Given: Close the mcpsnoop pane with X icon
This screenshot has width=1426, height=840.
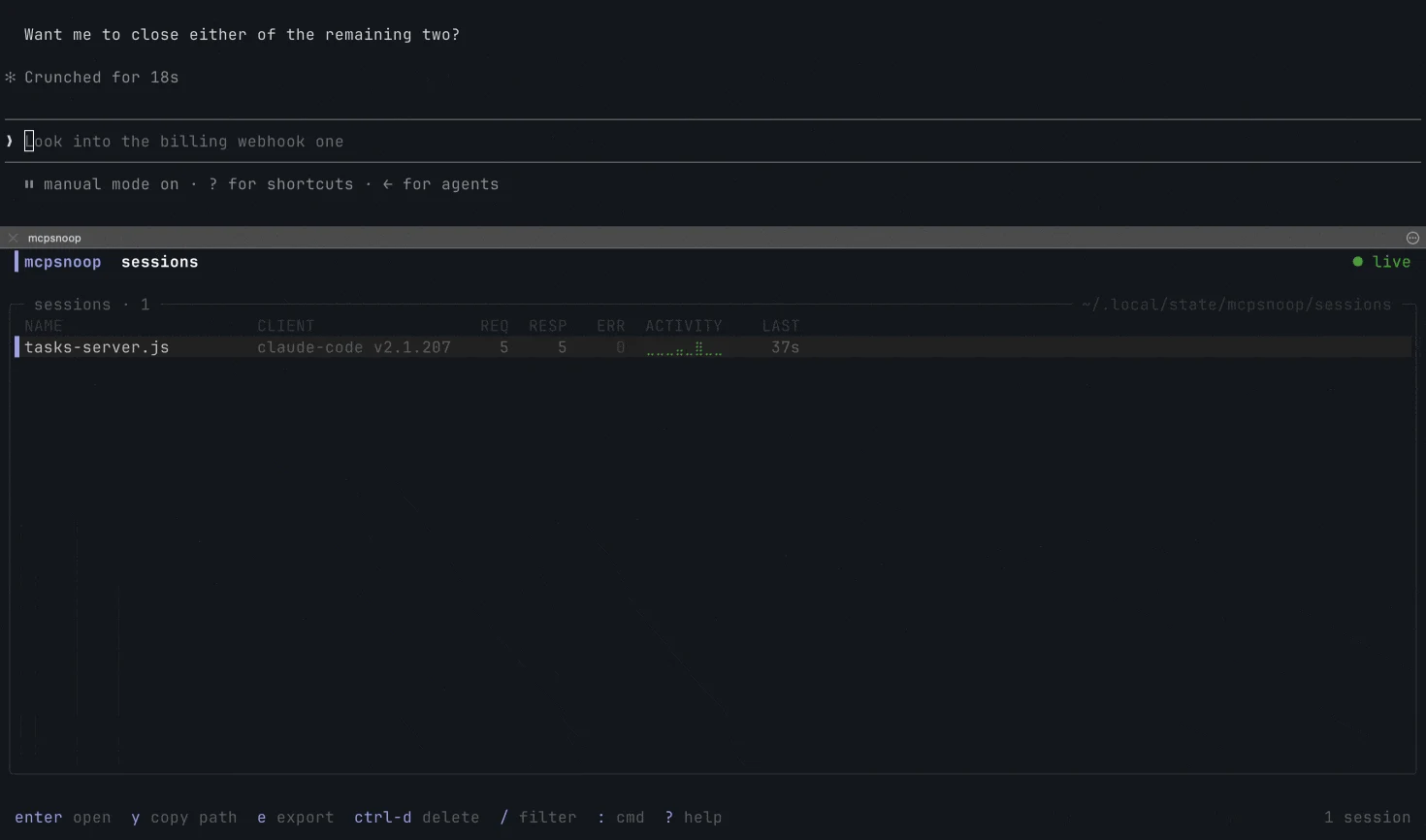Looking at the screenshot, I should coord(13,238).
